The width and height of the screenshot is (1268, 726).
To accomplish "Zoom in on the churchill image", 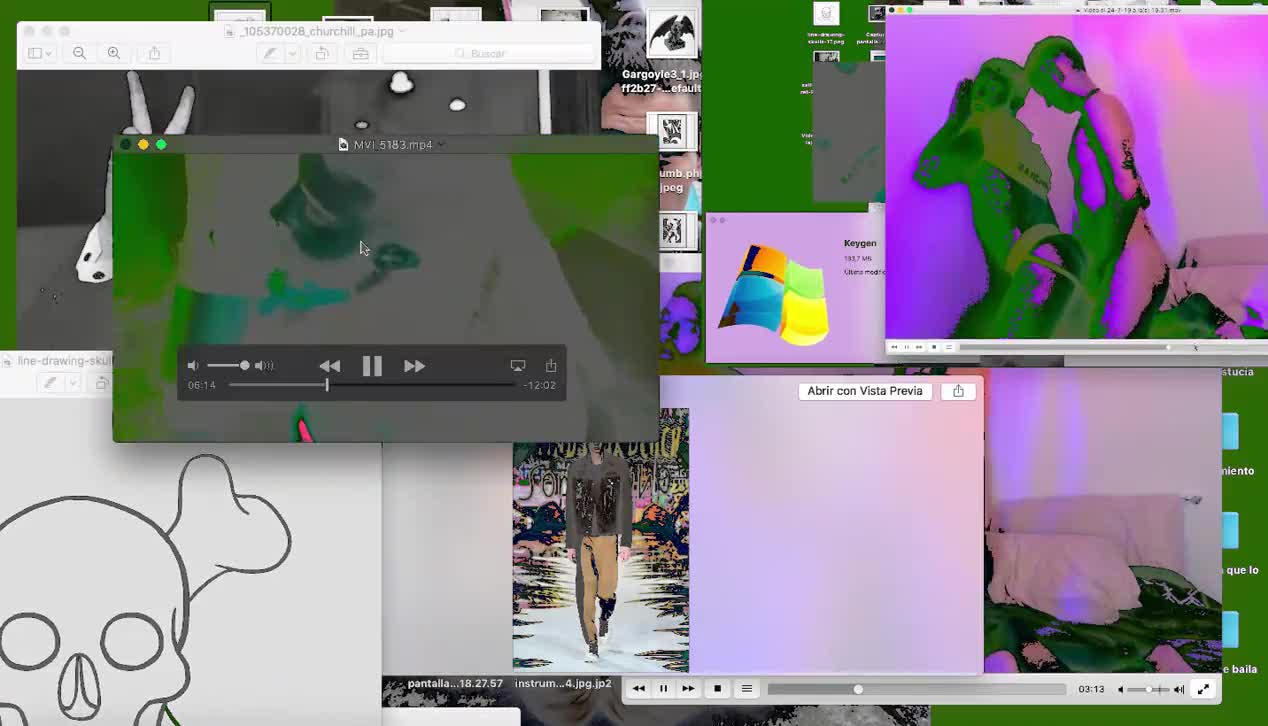I will point(114,53).
